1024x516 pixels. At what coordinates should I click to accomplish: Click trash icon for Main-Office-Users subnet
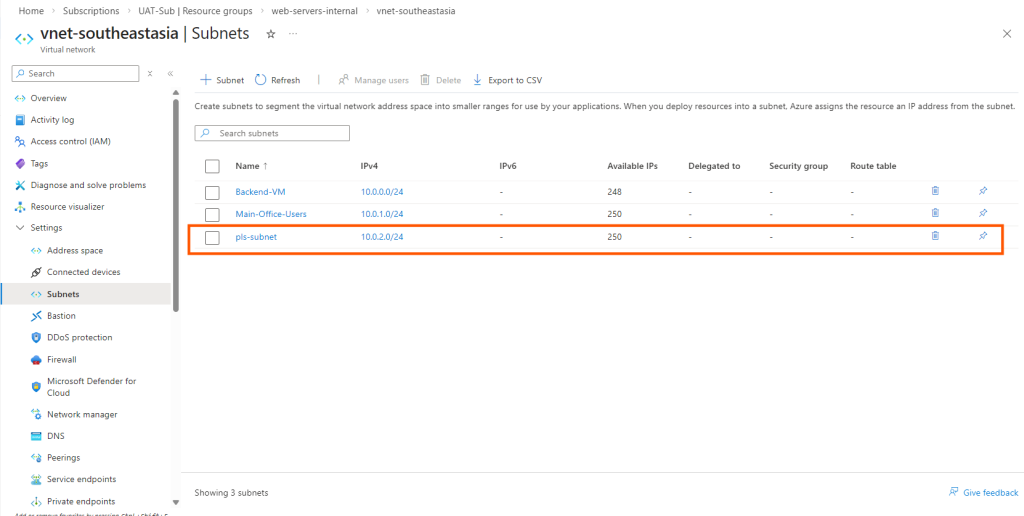(x=935, y=213)
